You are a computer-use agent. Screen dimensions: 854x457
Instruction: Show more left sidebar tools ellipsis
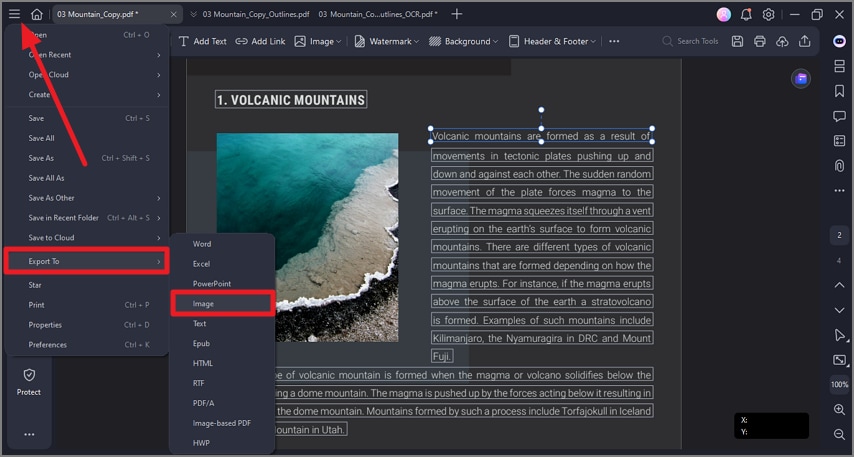point(29,434)
